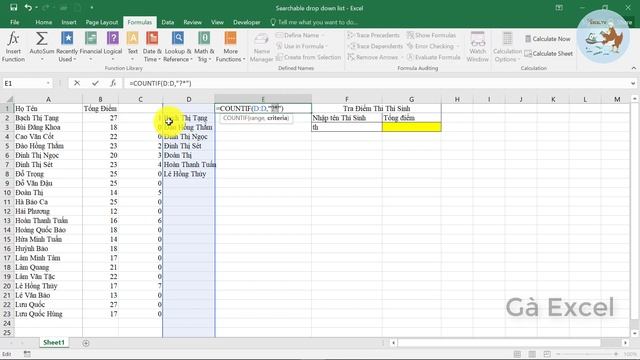Click Calculate Now

[547, 39]
